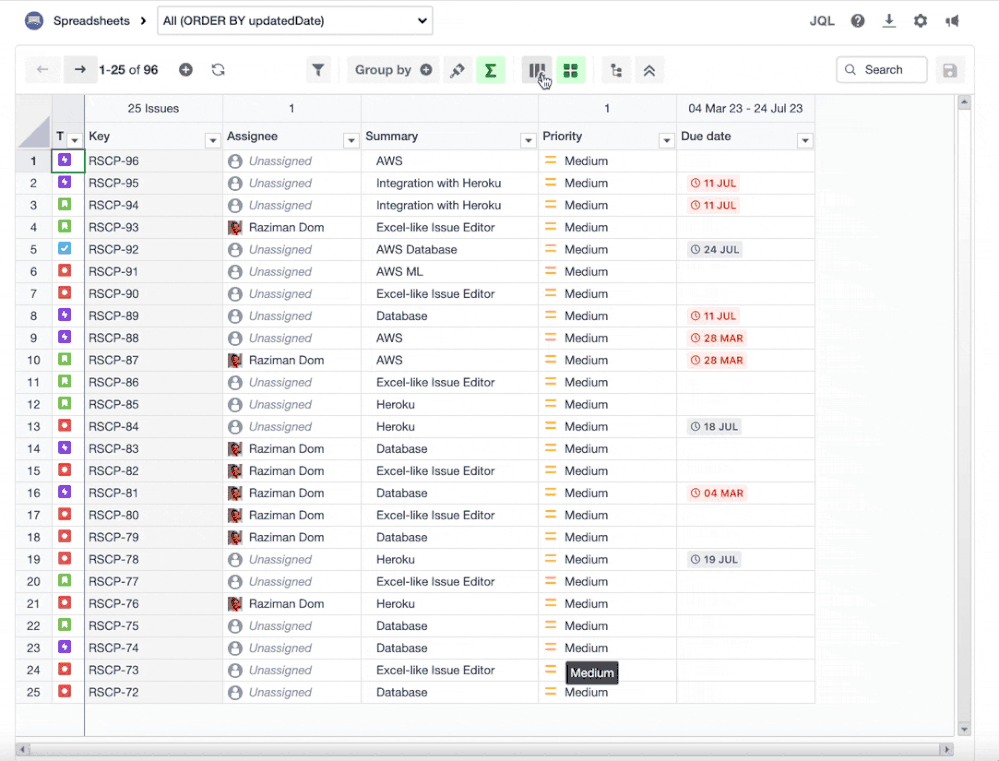The image size is (999, 761).
Task: Click the 04 MAR due date badge
Action: pos(717,493)
